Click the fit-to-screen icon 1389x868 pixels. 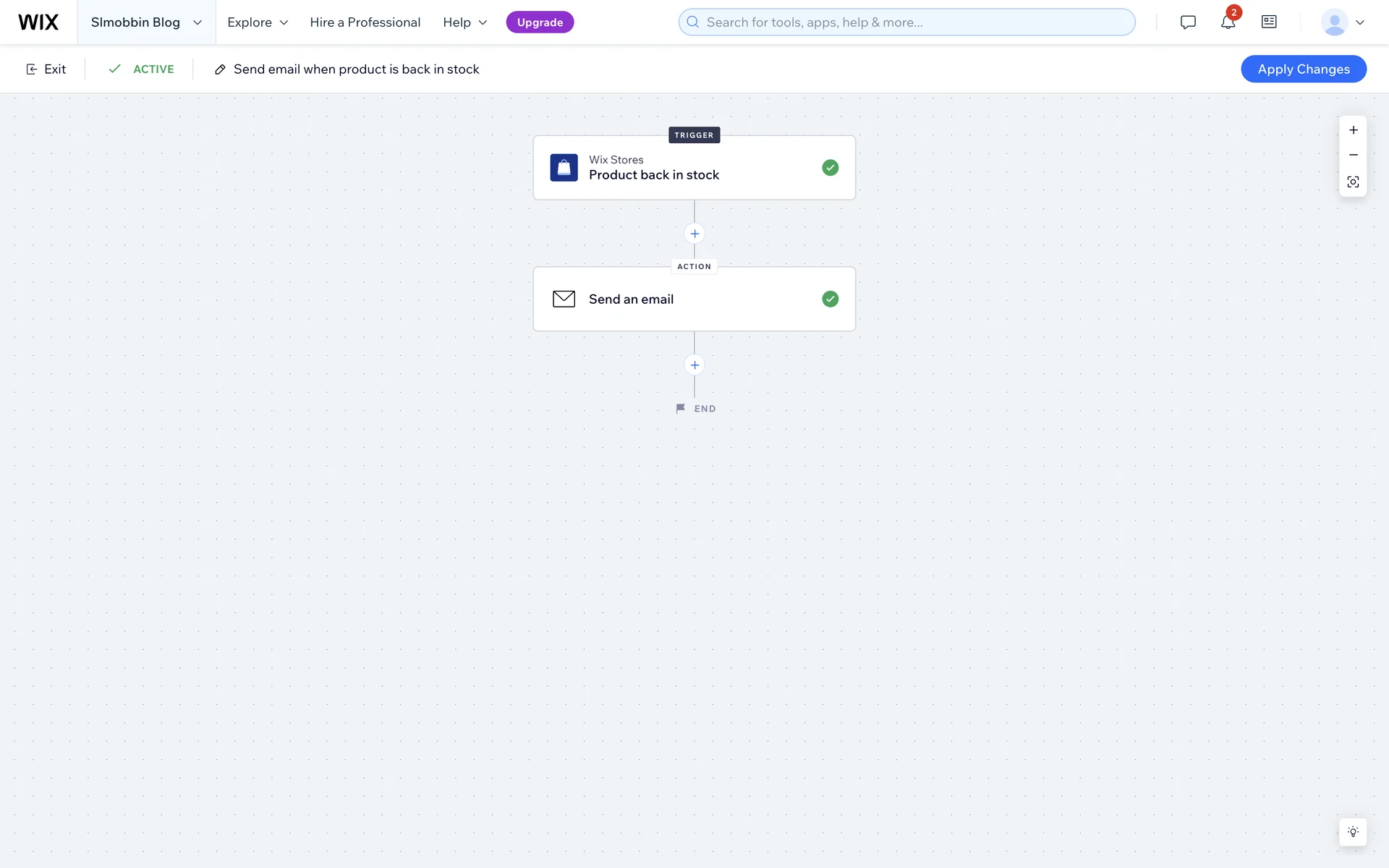1353,182
